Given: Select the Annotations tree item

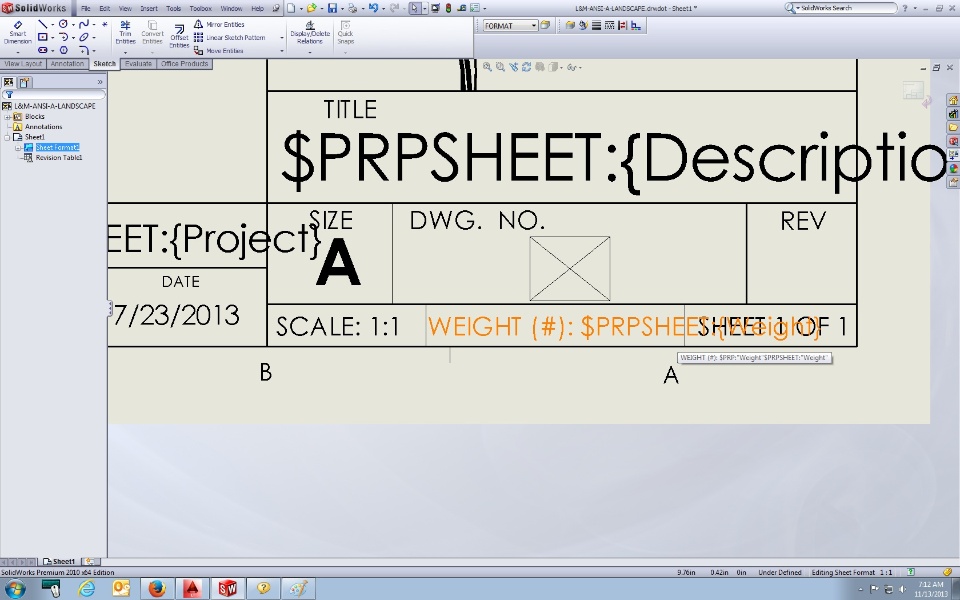Looking at the screenshot, I should [43, 127].
